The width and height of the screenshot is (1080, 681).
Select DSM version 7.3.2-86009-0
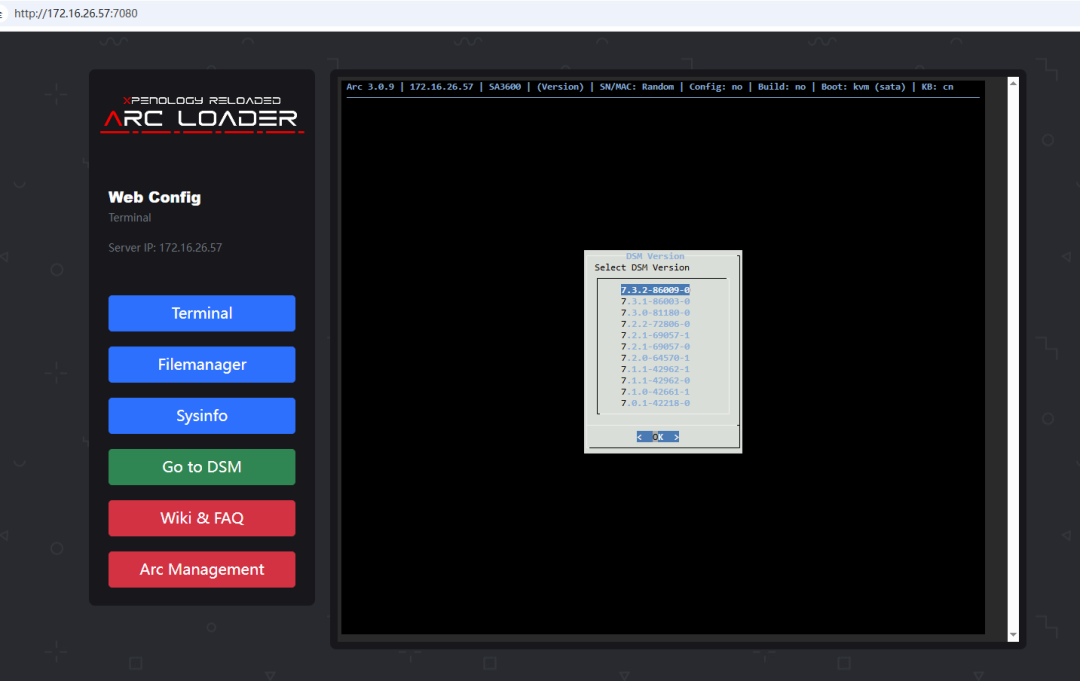click(655, 290)
